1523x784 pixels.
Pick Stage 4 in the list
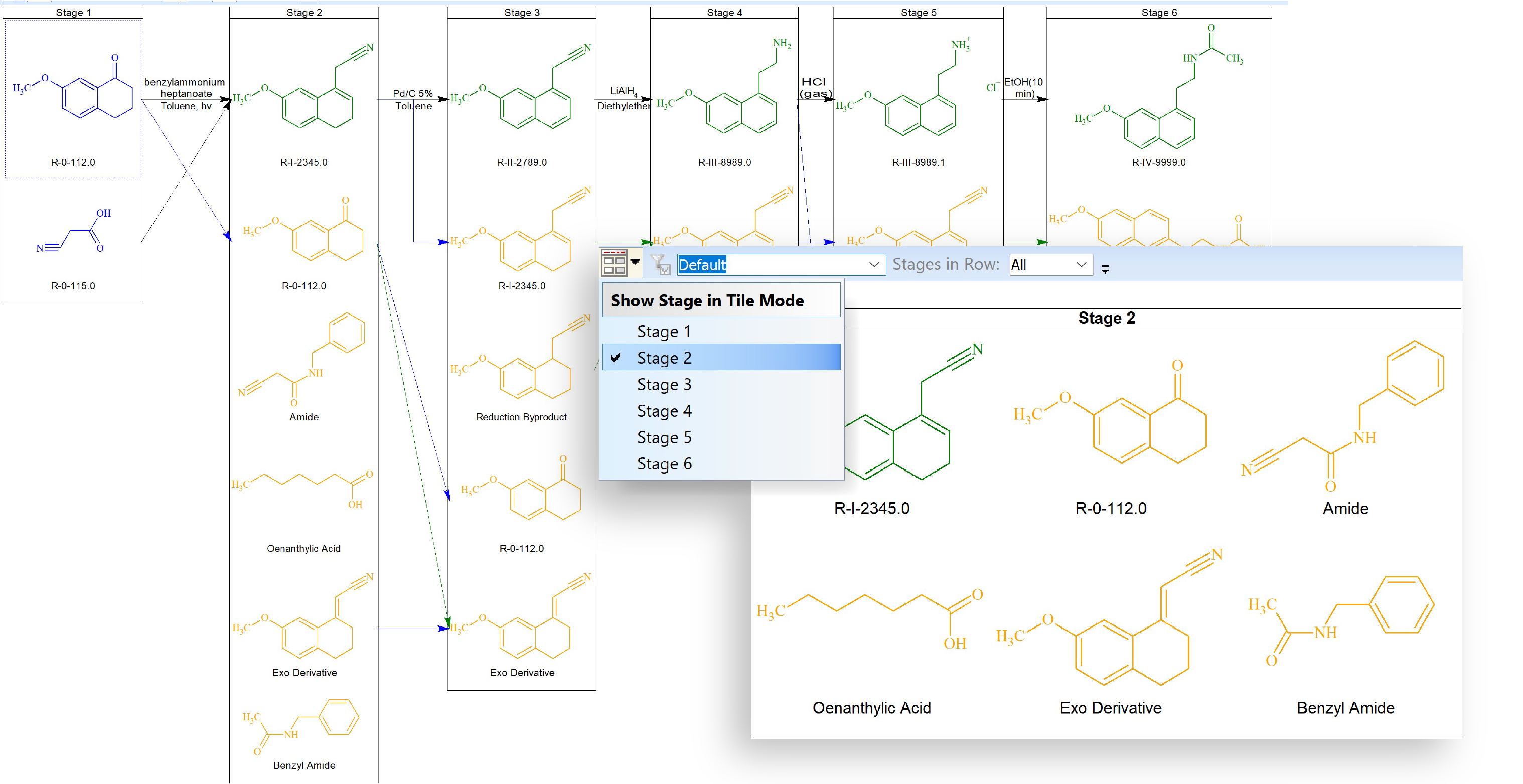(663, 411)
